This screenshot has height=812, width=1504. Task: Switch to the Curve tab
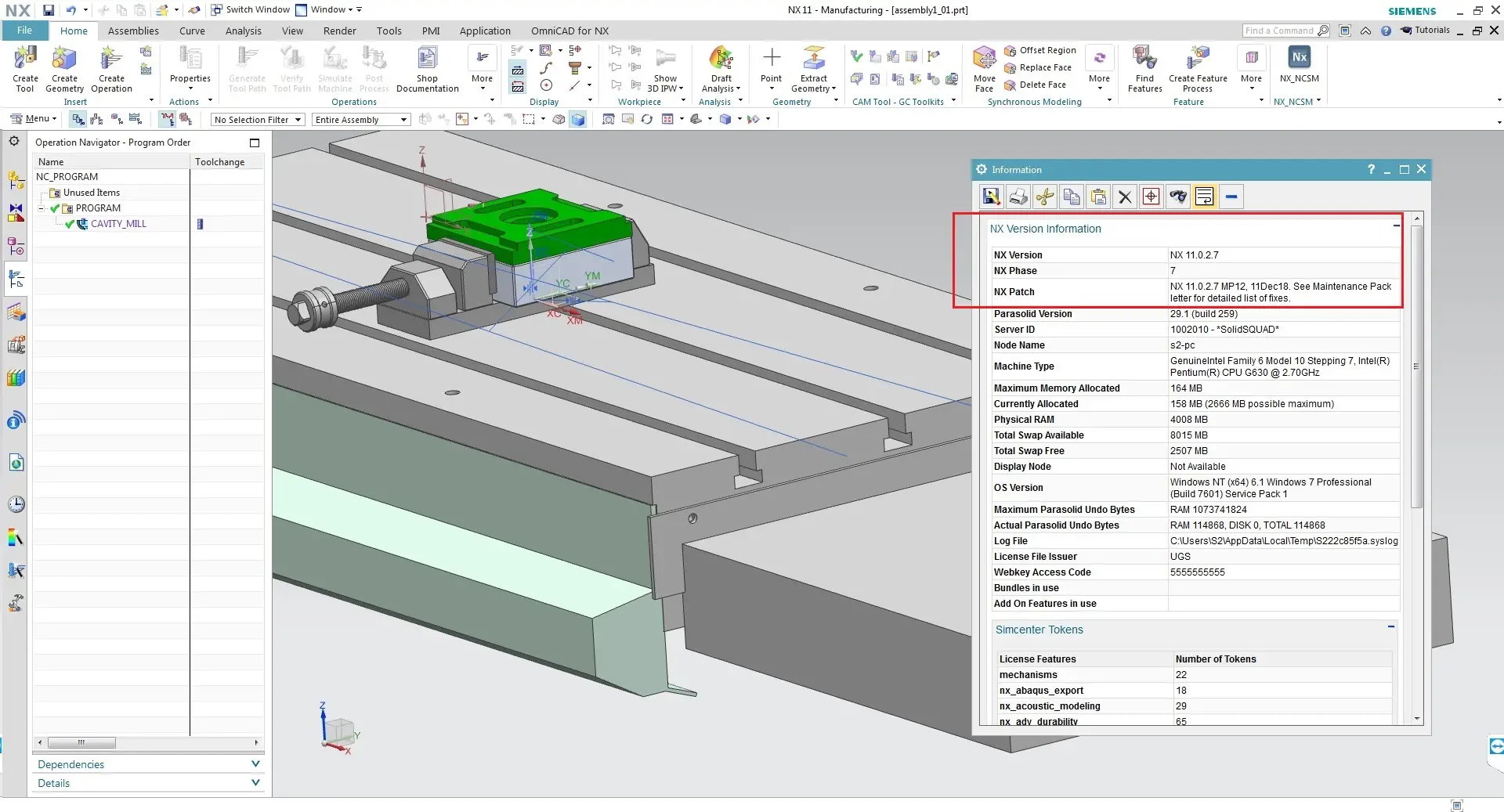[192, 31]
